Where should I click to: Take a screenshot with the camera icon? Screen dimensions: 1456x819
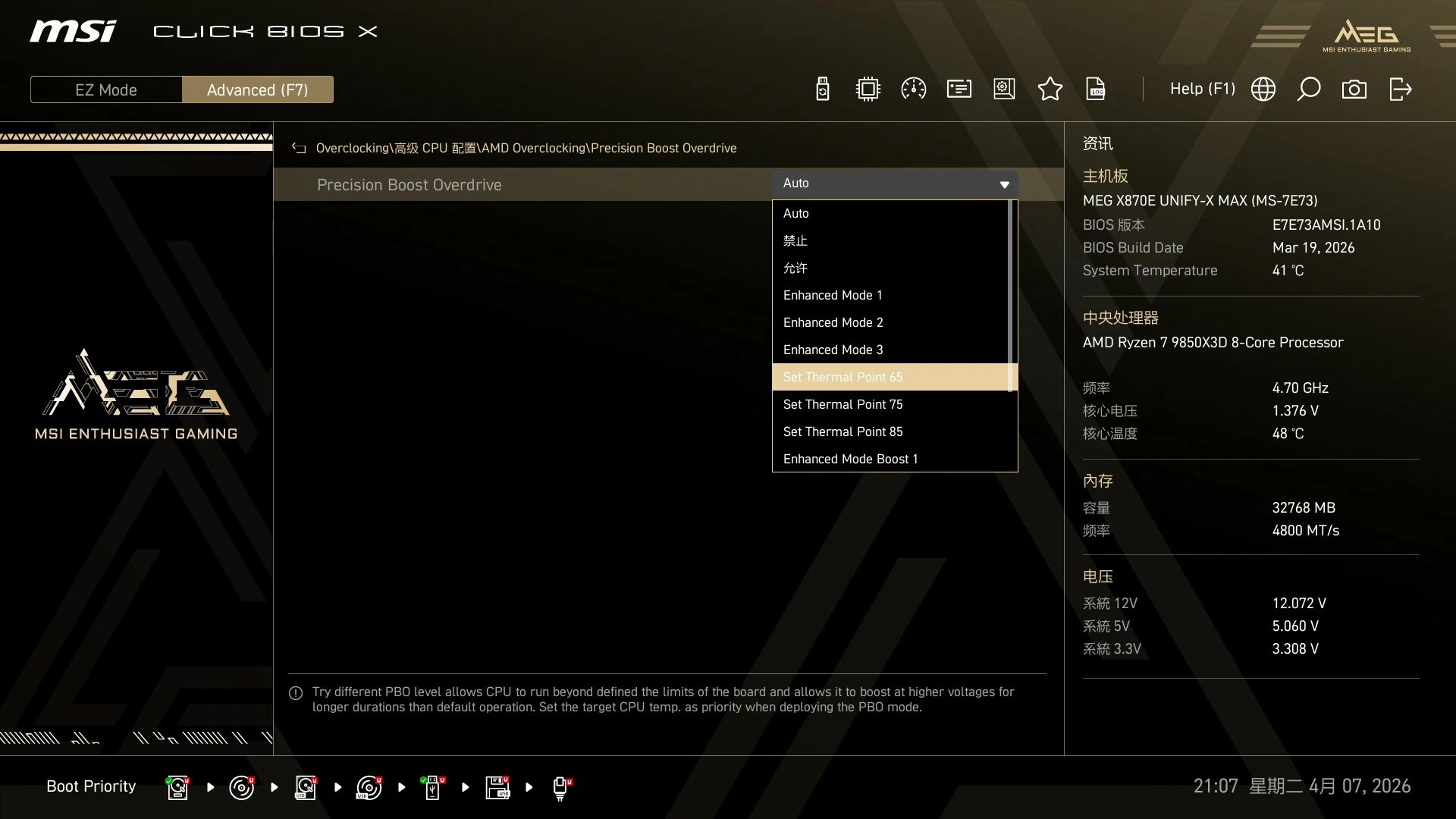tap(1354, 89)
